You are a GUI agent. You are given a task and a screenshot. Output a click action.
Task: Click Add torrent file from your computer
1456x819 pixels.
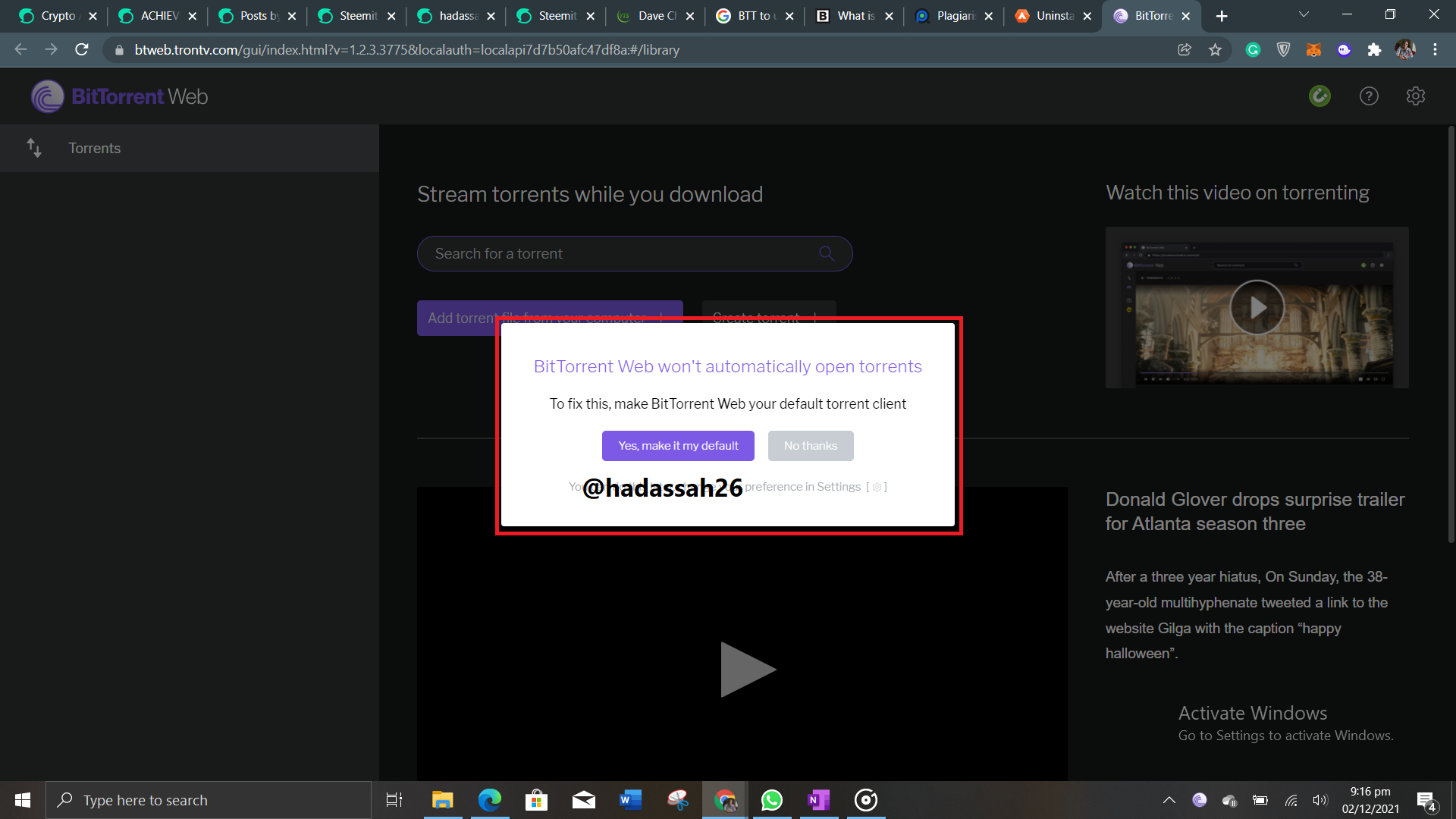click(550, 318)
